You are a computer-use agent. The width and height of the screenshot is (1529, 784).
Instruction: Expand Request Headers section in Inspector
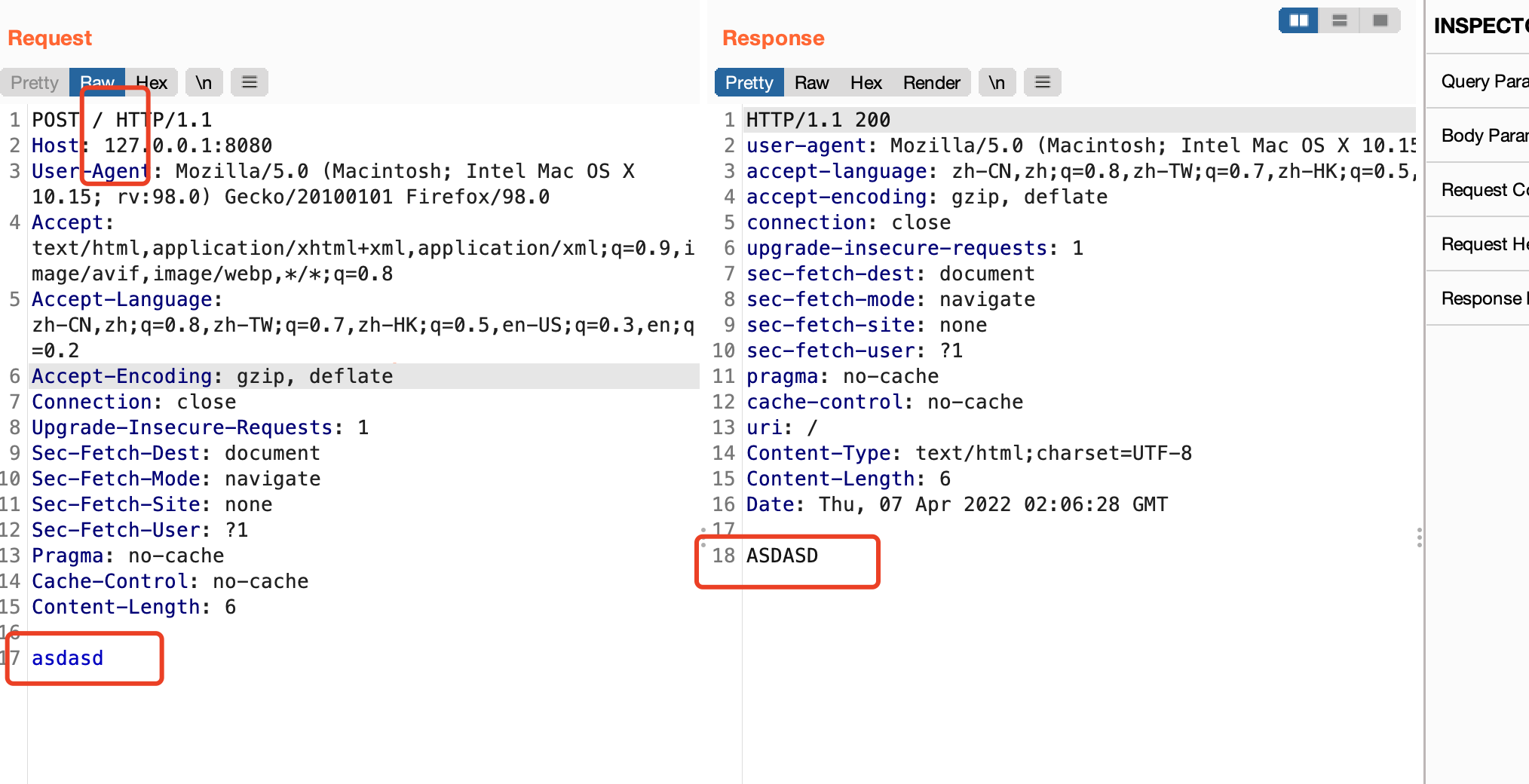(x=1478, y=243)
